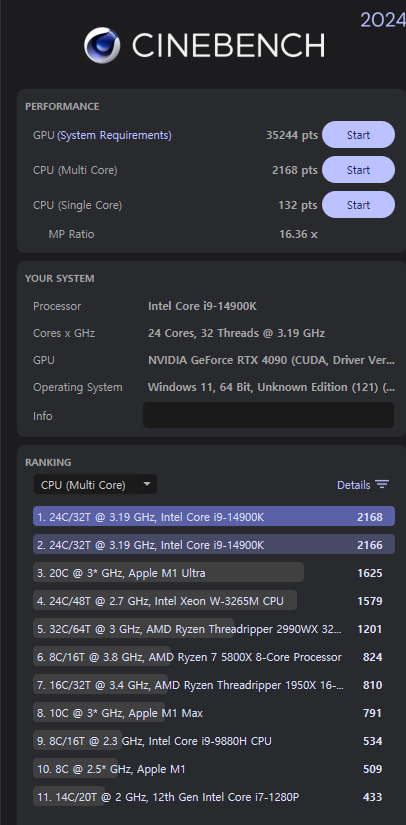This screenshot has width=406, height=825.
Task: Start the GPU benchmark
Action: 358,135
